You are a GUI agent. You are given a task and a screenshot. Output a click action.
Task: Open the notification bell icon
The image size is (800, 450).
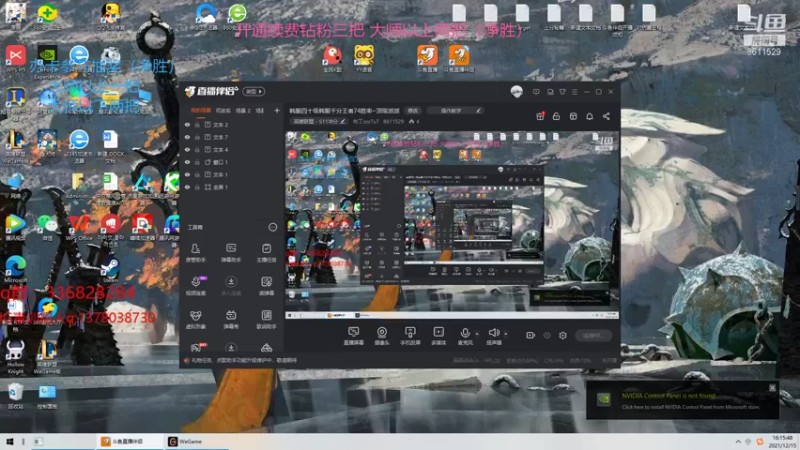589,116
